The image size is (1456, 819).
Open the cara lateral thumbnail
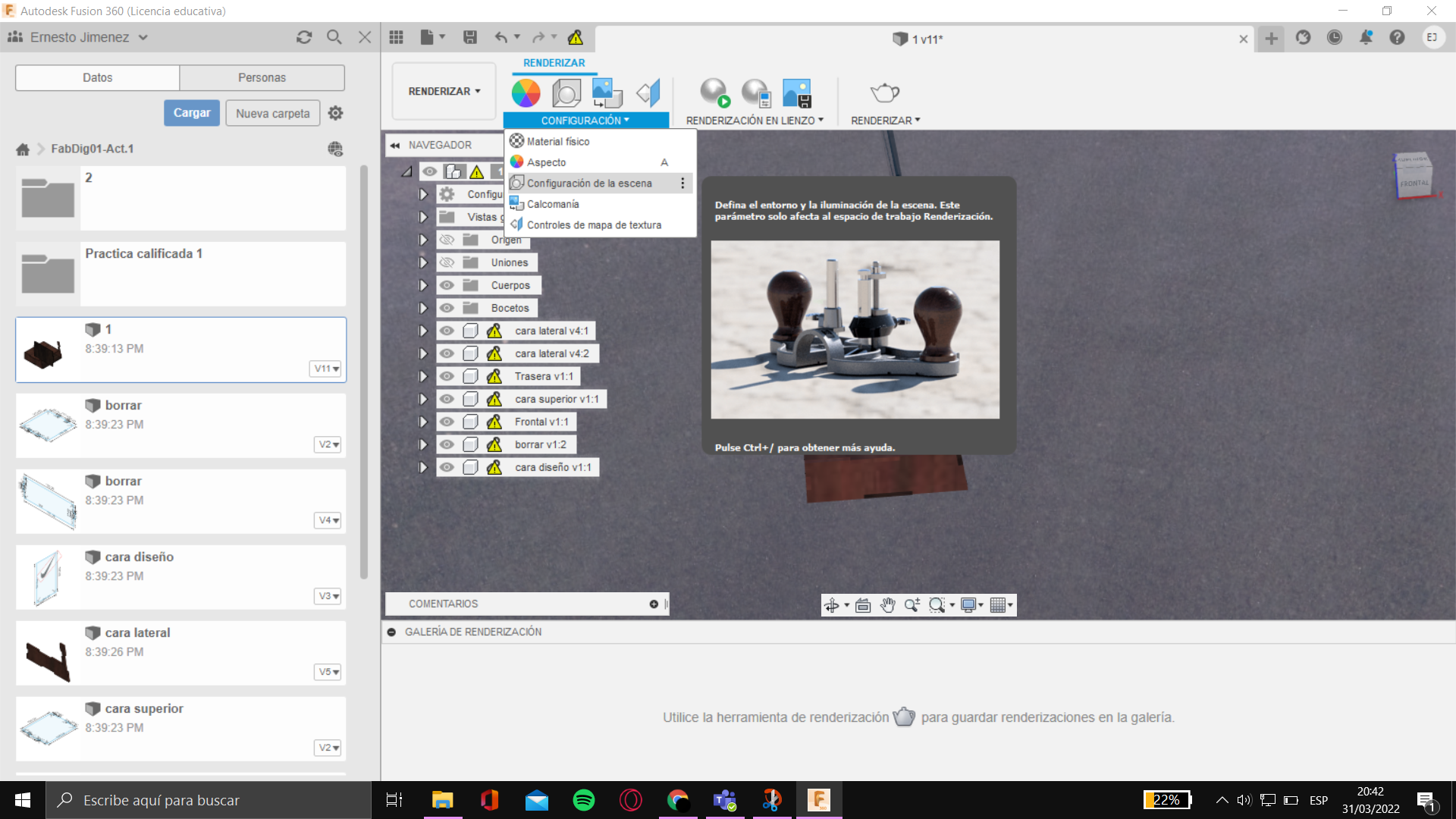48,654
